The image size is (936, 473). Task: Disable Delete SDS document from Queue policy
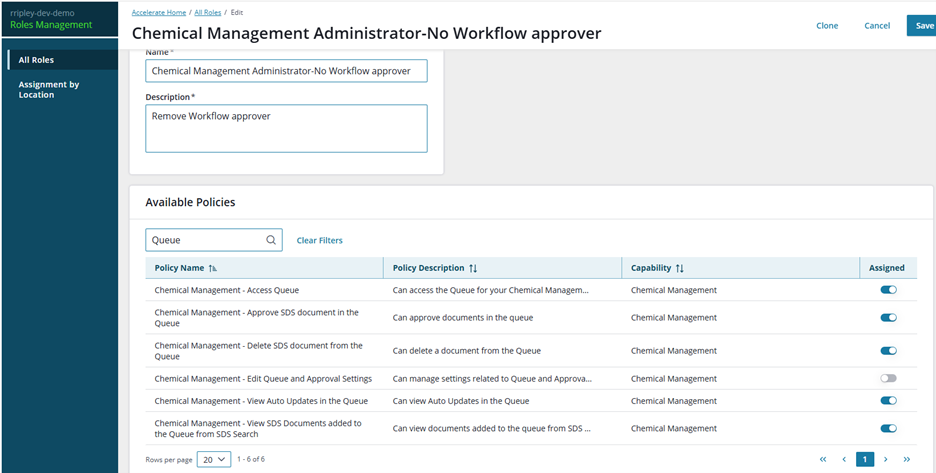[888, 351]
